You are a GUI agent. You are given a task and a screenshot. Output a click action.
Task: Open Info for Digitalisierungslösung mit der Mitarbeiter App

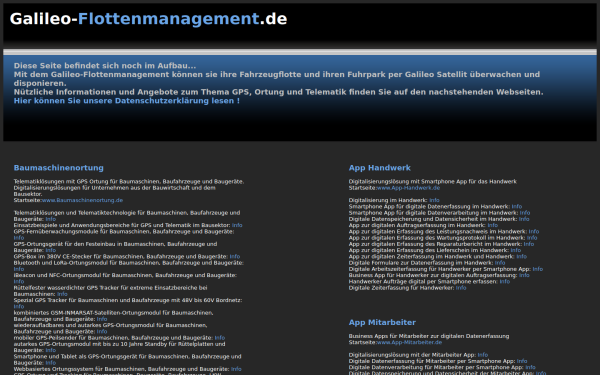click(483, 355)
